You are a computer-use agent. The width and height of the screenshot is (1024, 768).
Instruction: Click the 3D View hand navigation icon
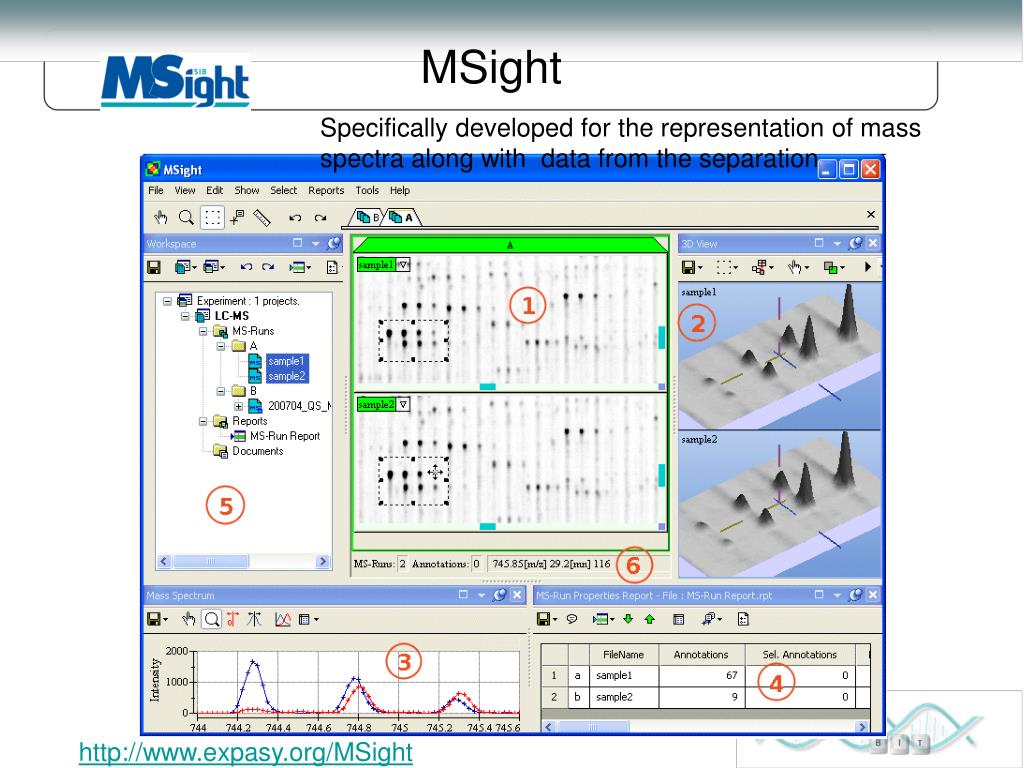click(x=794, y=267)
